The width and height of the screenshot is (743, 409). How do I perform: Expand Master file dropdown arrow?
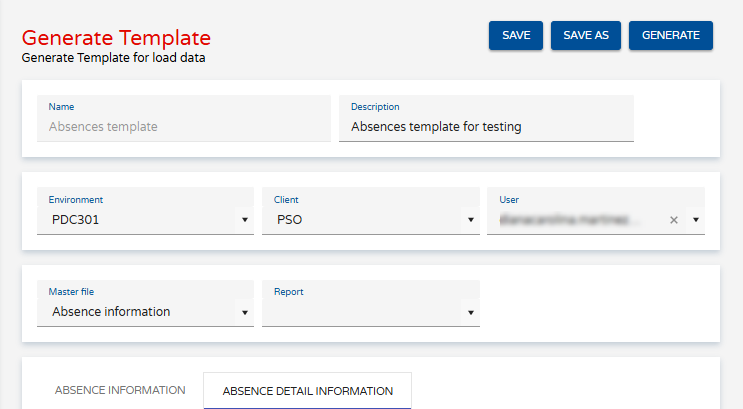click(x=245, y=313)
